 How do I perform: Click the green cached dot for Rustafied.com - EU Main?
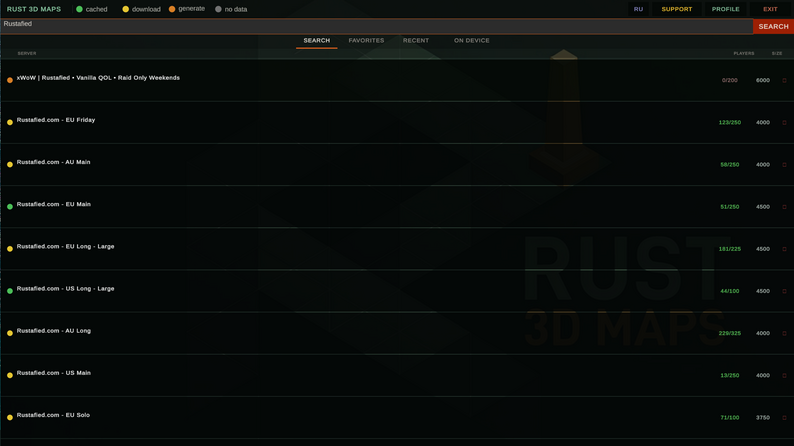pos(10,207)
